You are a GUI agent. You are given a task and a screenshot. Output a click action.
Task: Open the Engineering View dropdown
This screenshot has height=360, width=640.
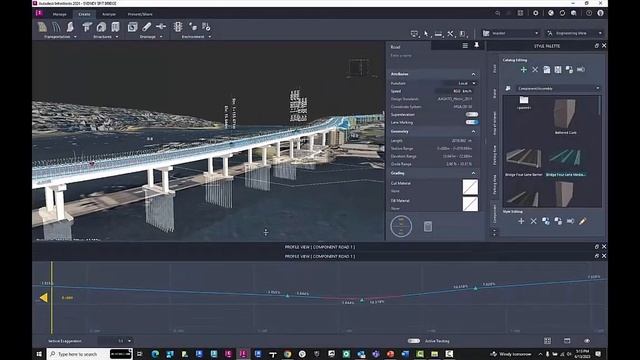(x=575, y=33)
